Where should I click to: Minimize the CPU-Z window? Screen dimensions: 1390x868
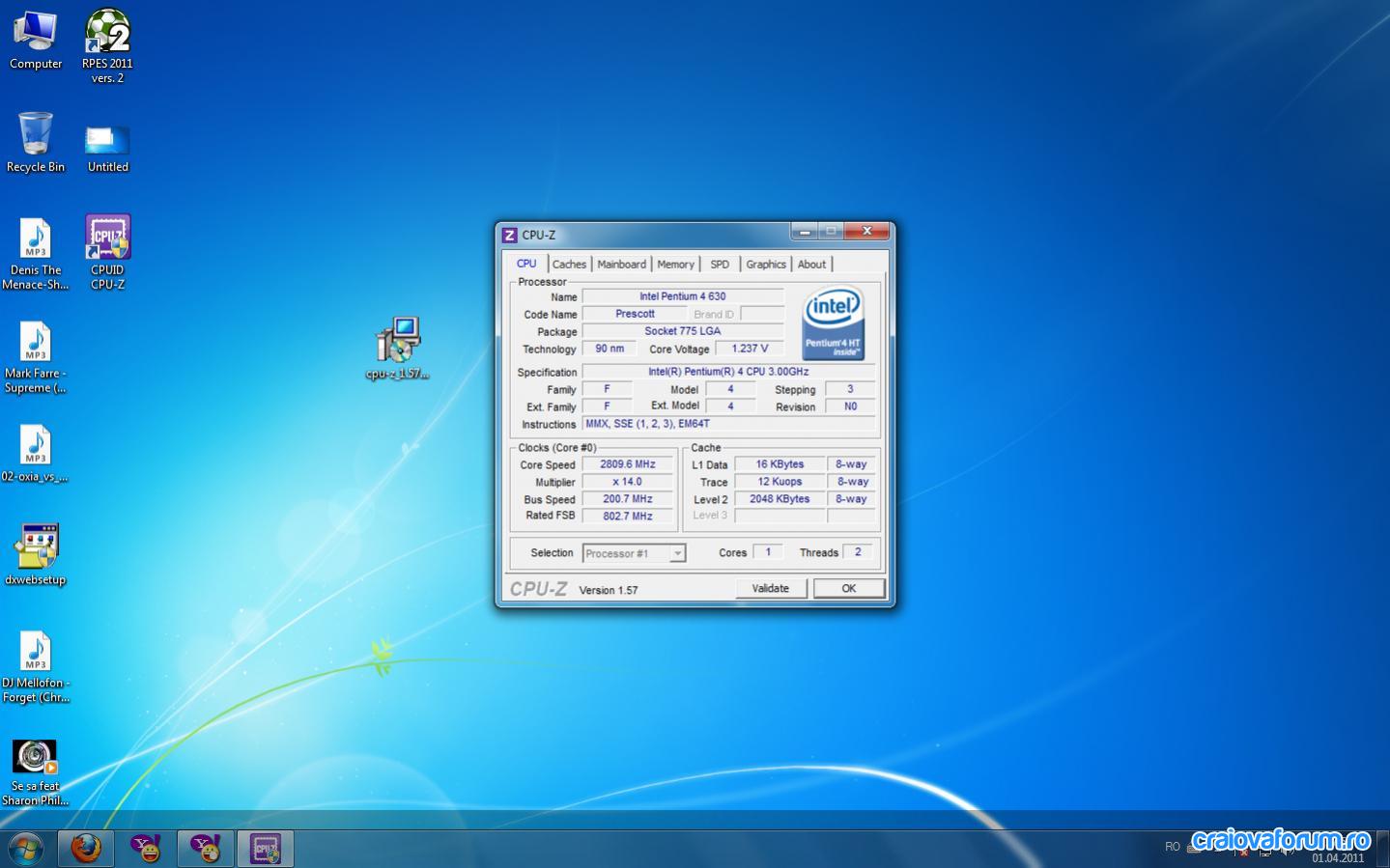(805, 232)
